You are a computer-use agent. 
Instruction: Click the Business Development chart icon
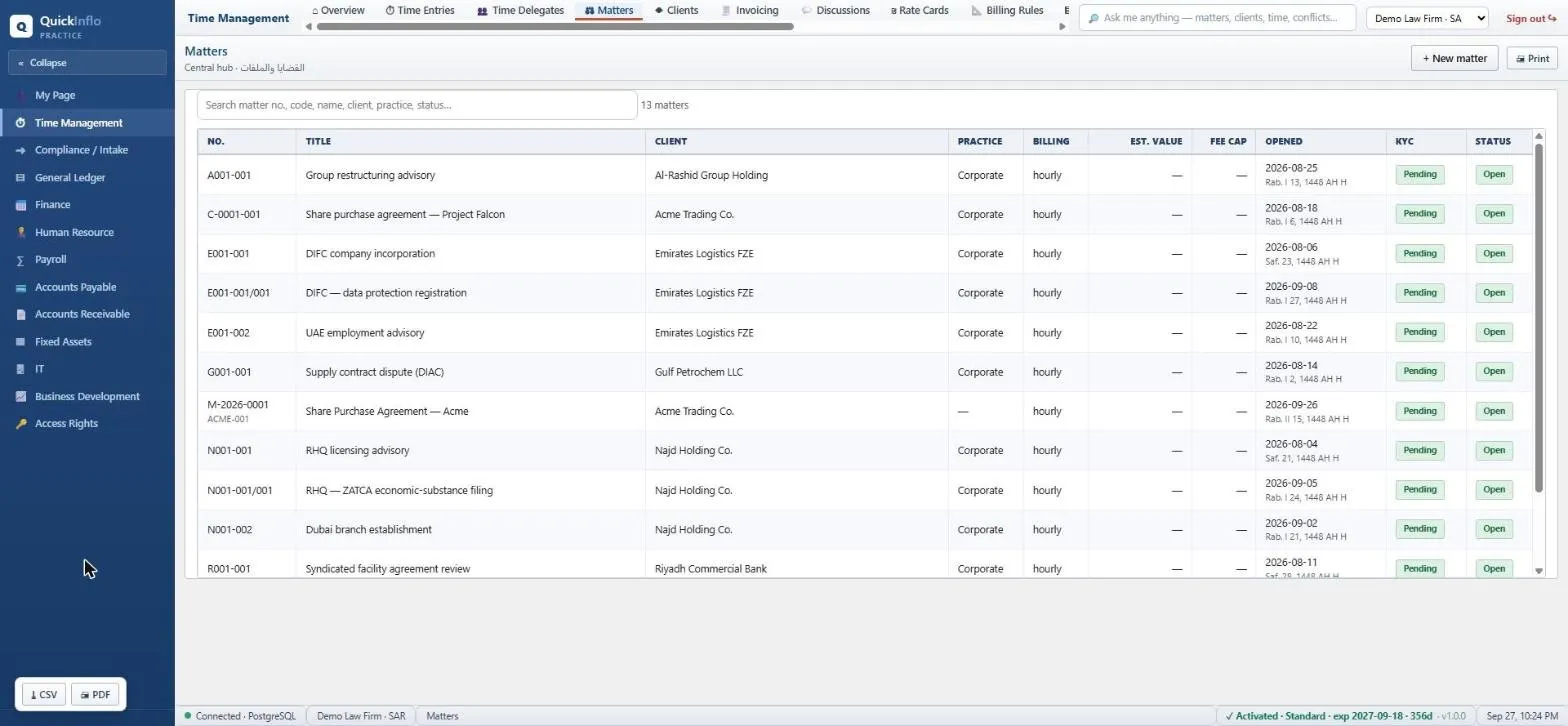(x=21, y=397)
